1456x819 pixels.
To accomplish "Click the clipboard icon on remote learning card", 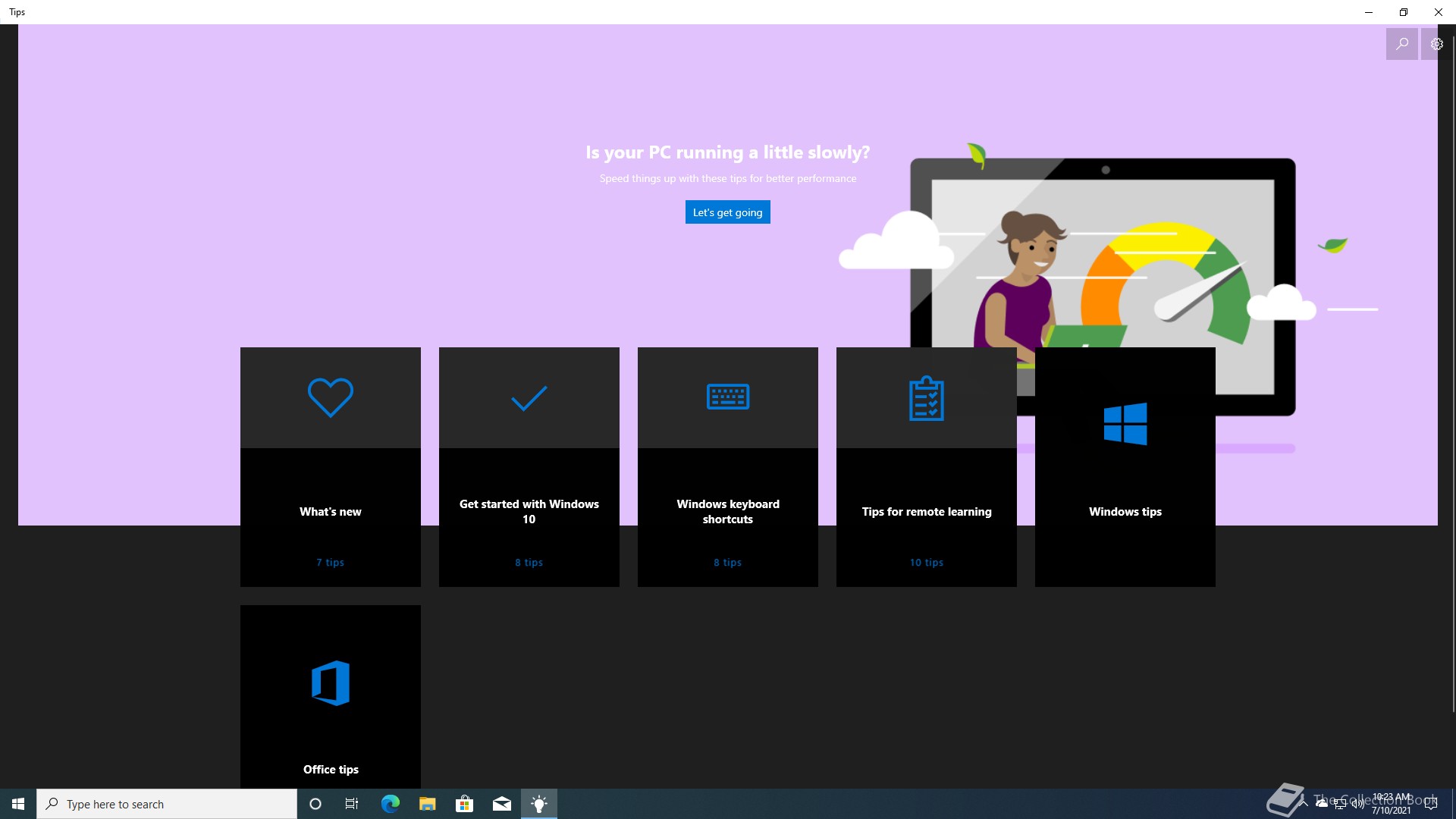I will point(927,398).
